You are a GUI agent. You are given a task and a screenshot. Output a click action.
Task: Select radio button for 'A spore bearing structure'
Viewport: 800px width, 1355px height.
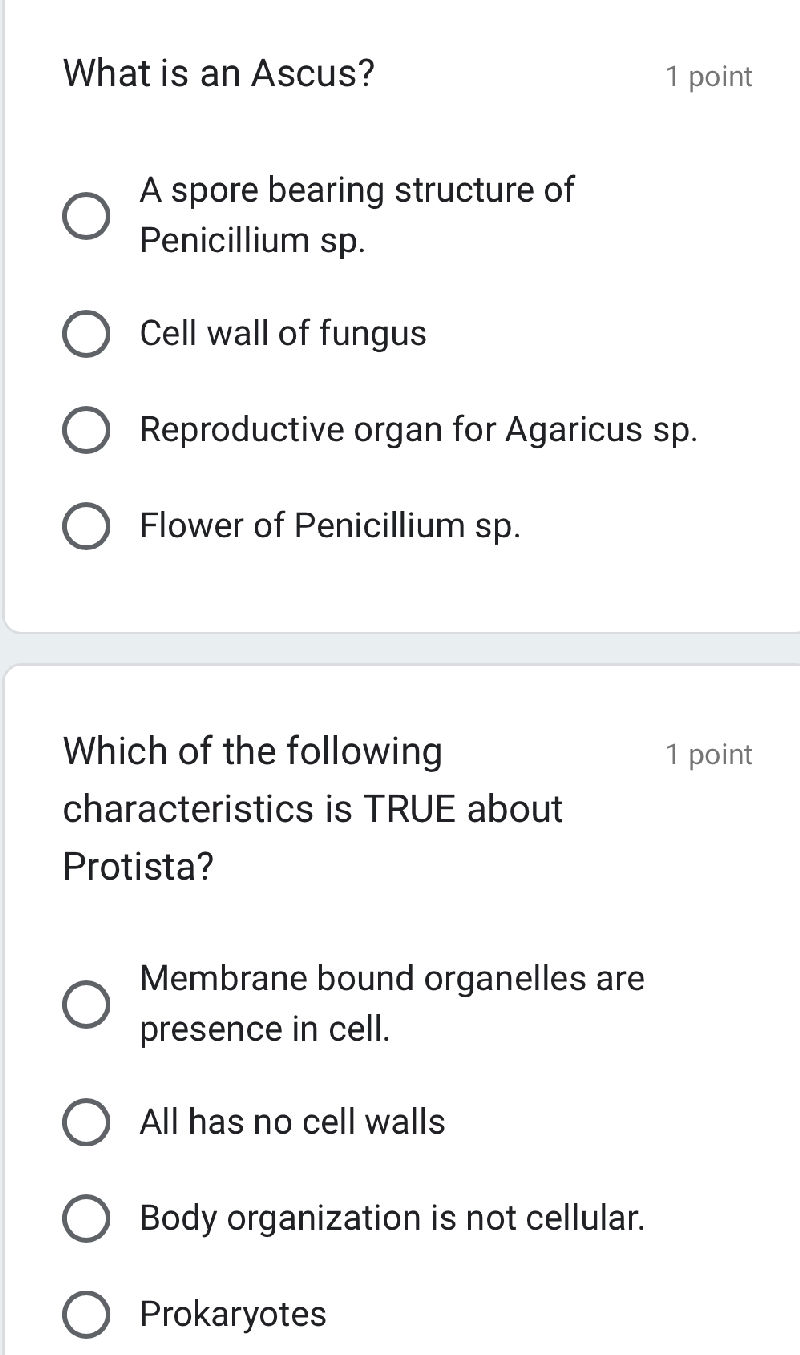(87, 216)
